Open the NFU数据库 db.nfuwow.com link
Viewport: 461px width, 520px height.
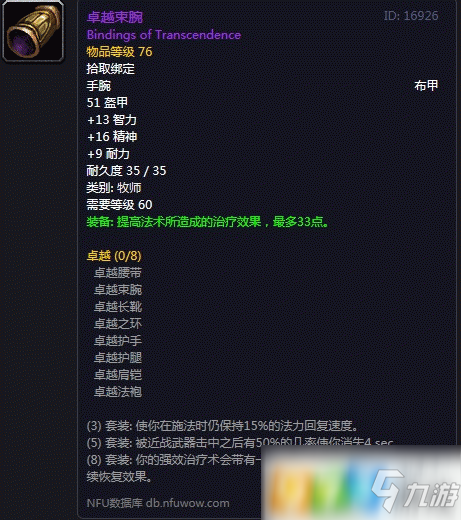[x=158, y=503]
